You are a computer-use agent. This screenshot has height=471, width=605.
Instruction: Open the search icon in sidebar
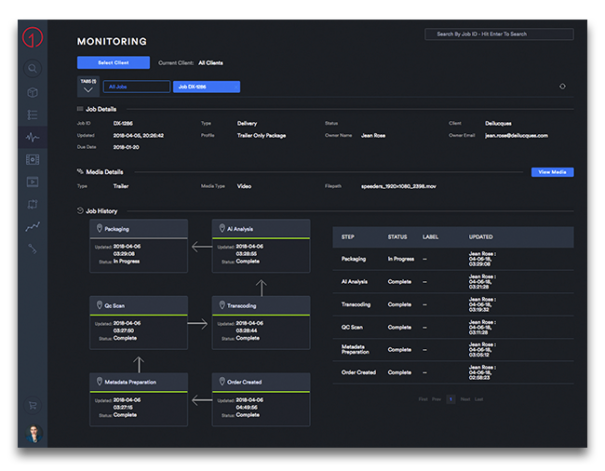pos(32,69)
